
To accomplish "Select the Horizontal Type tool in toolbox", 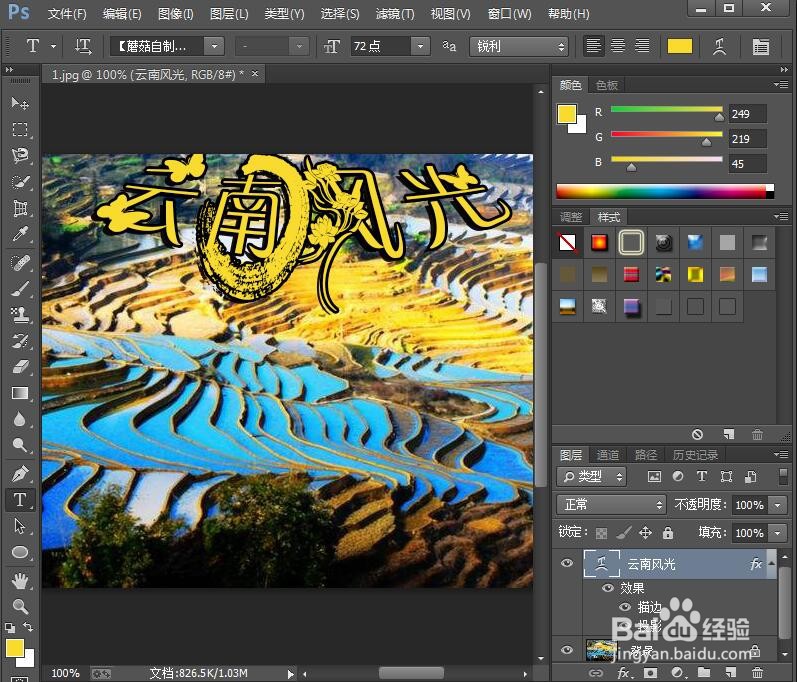I will pos(20,500).
